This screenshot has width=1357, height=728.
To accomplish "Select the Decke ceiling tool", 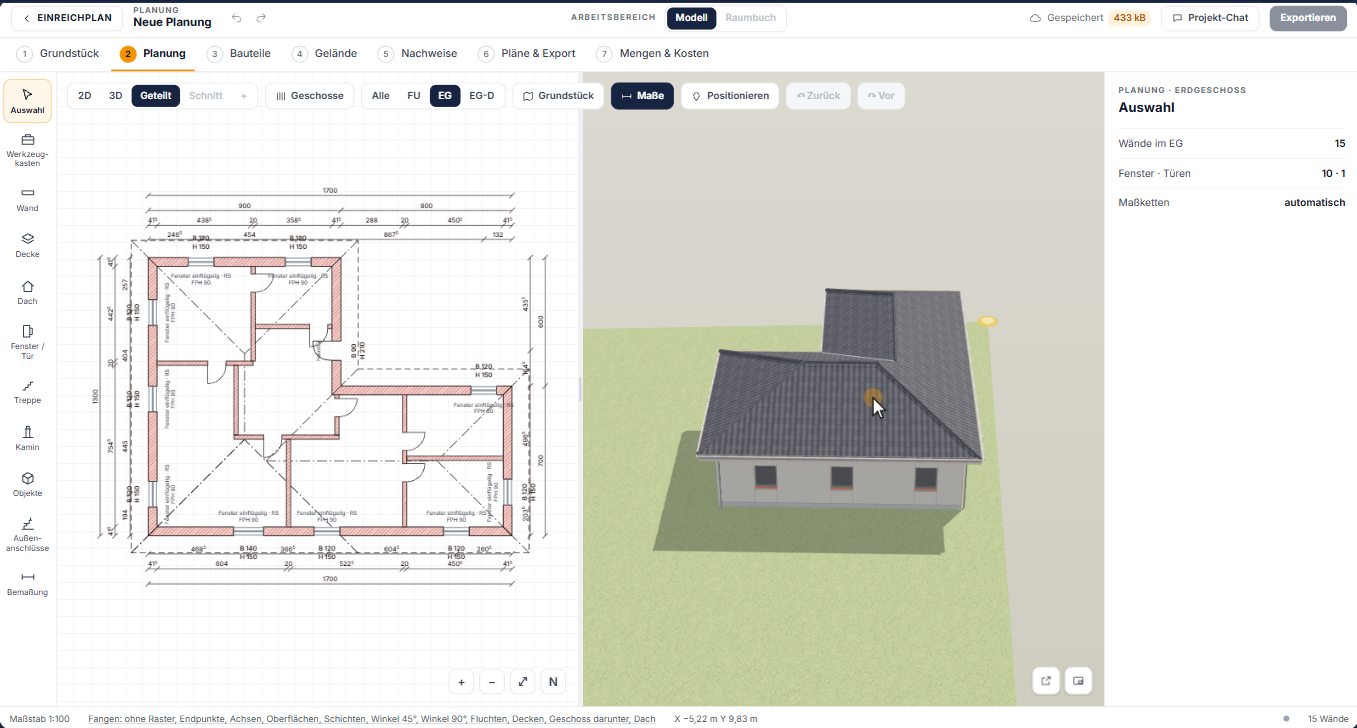I will click(28, 245).
